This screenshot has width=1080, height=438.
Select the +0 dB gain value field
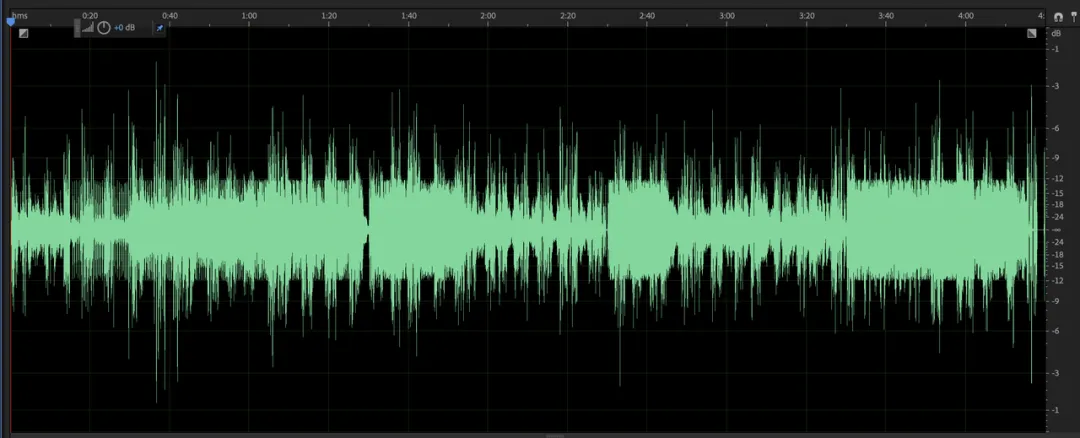(125, 28)
